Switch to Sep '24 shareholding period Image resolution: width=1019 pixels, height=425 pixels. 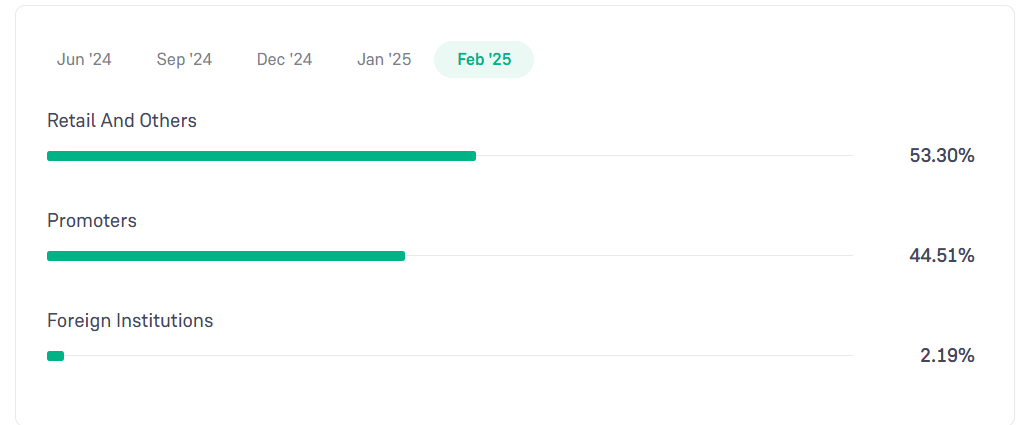click(x=184, y=60)
